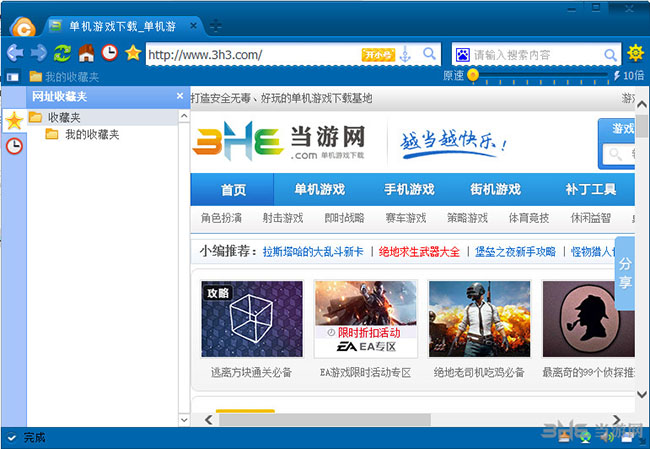Open the 手机游戏 navigation tab
Image resolution: width=650 pixels, height=449 pixels.
point(409,189)
